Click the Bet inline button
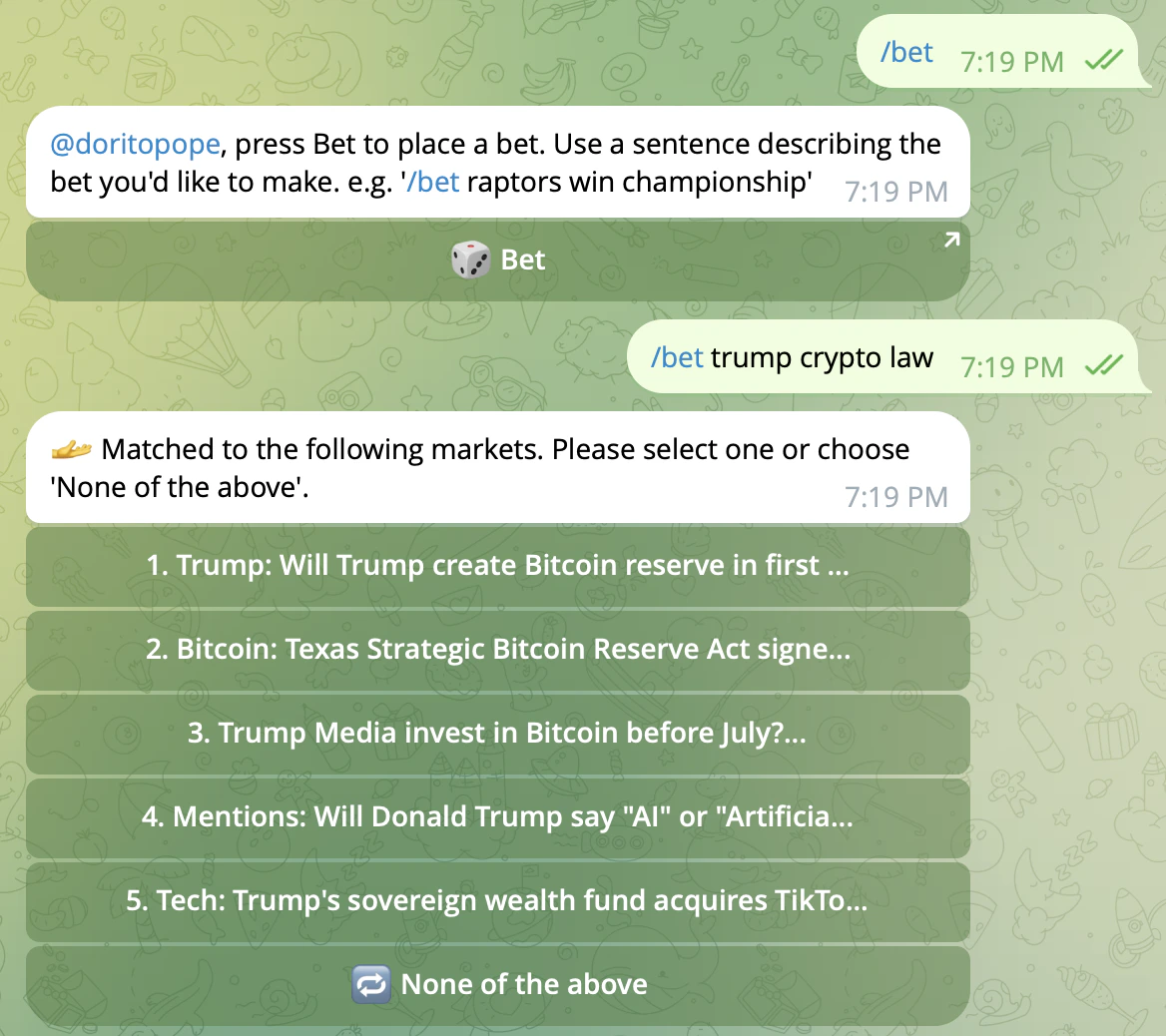 click(497, 260)
